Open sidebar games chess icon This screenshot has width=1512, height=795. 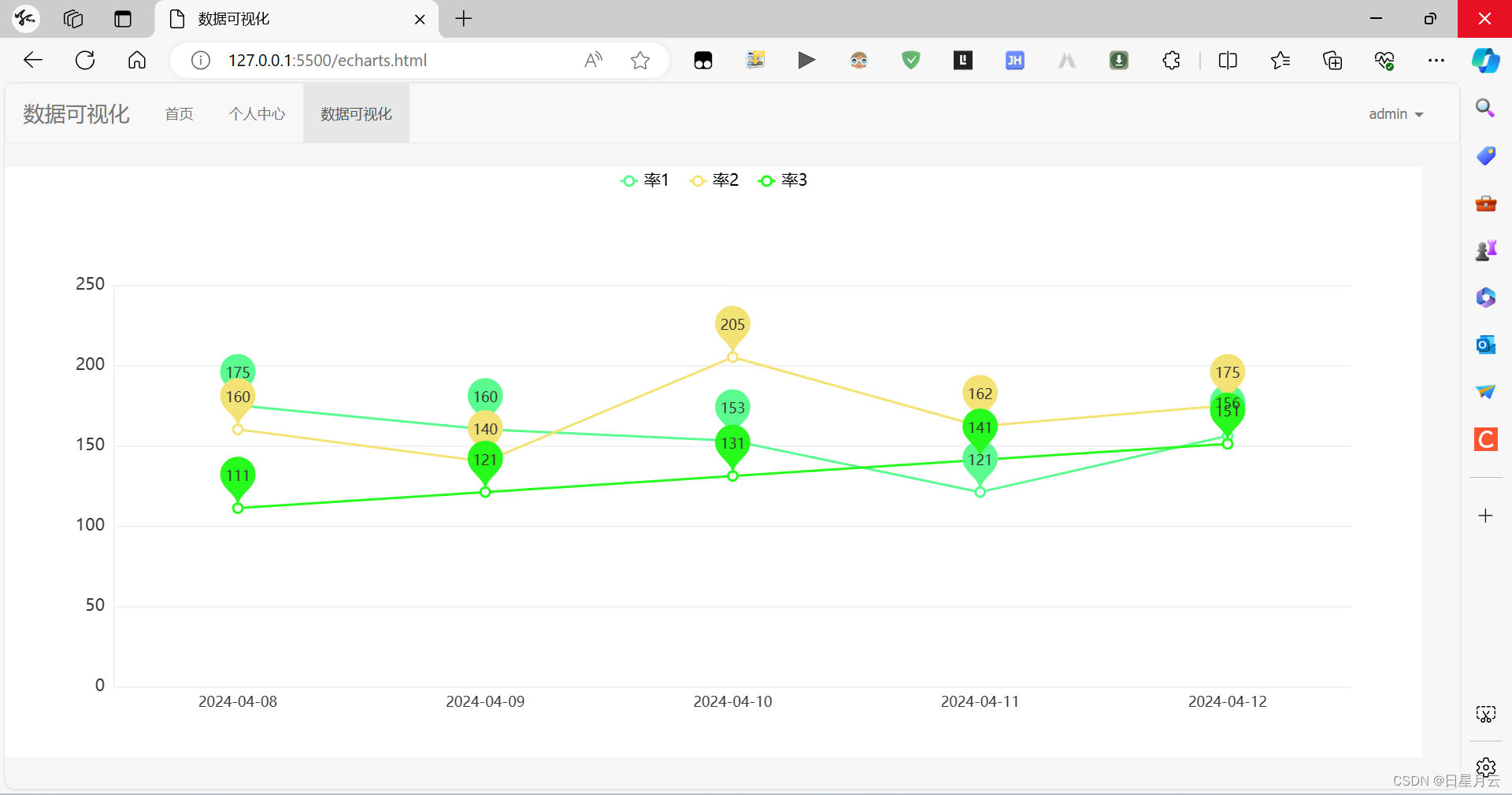point(1486,250)
